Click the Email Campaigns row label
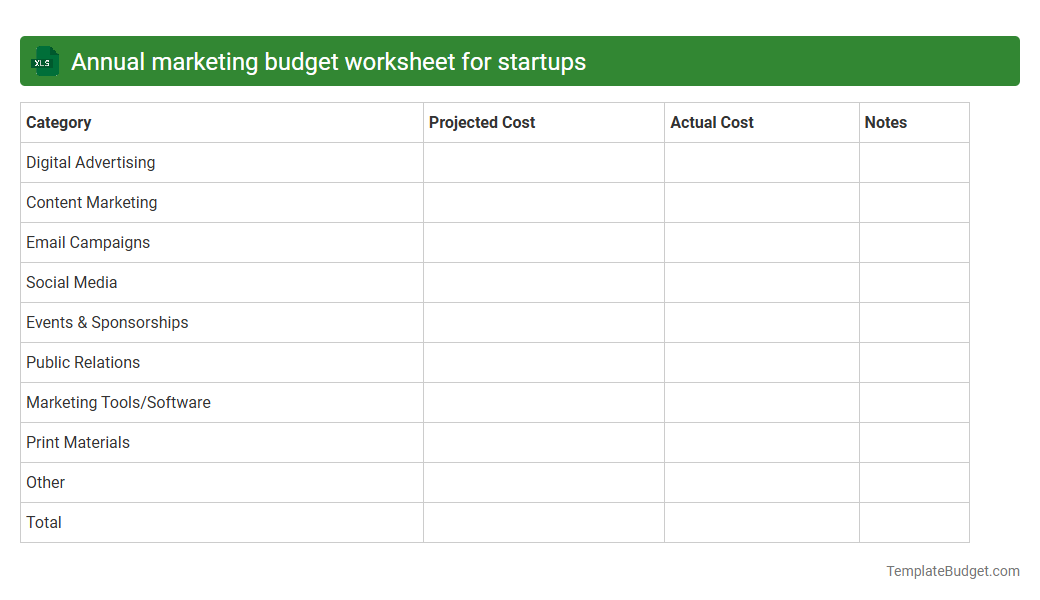This screenshot has width=1040, height=600. click(88, 242)
